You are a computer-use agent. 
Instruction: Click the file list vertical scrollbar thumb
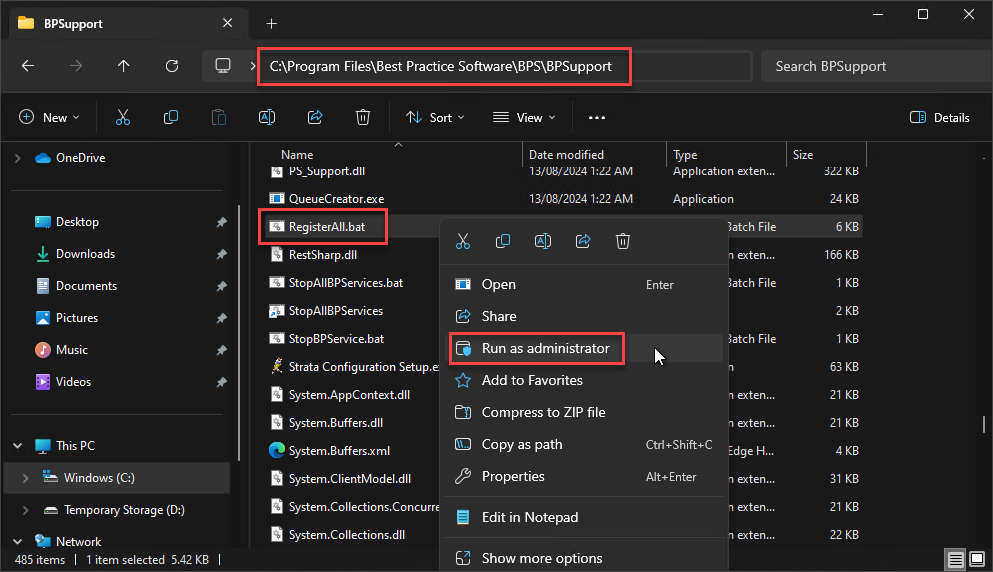click(x=984, y=424)
